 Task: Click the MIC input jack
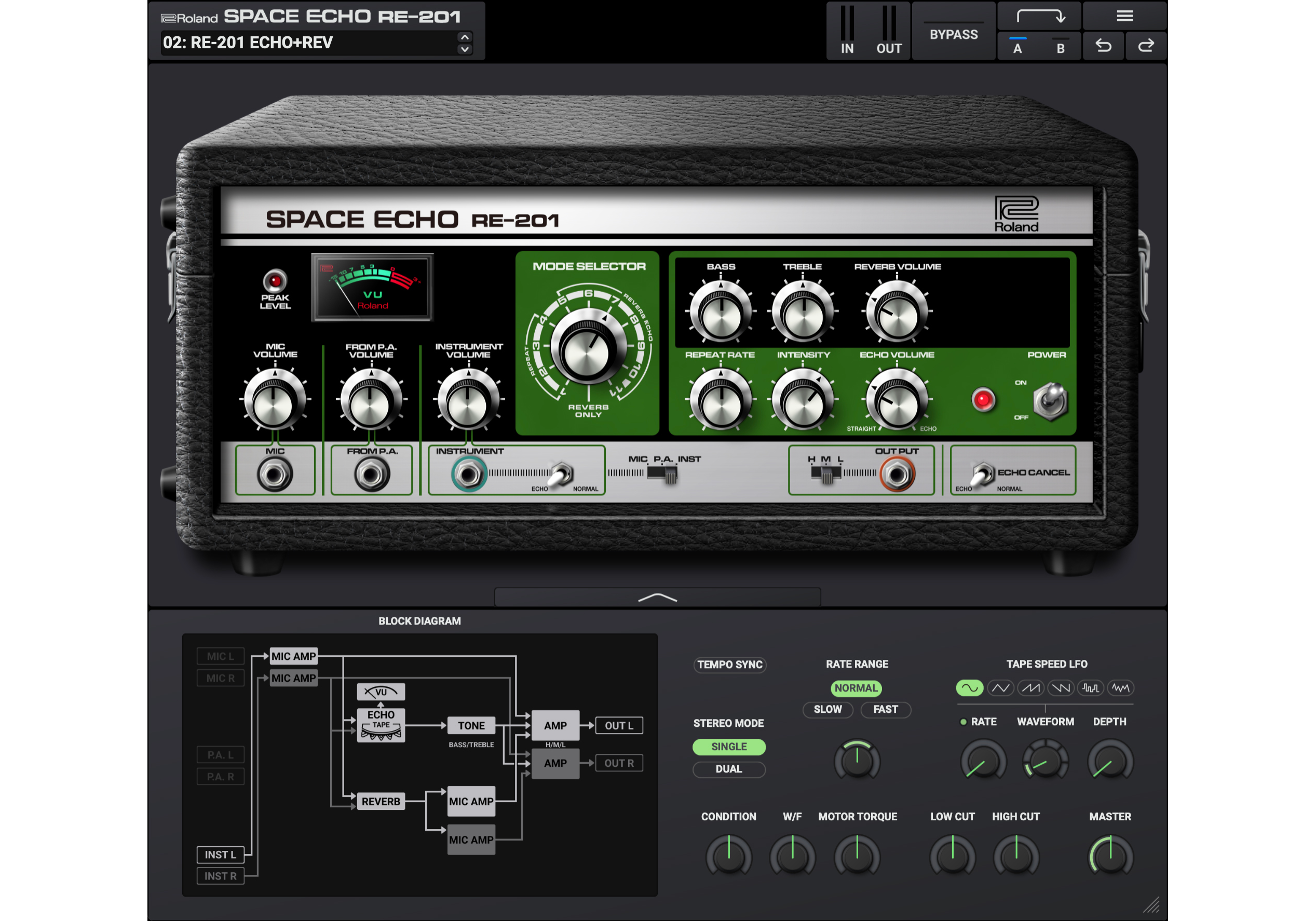[x=275, y=475]
